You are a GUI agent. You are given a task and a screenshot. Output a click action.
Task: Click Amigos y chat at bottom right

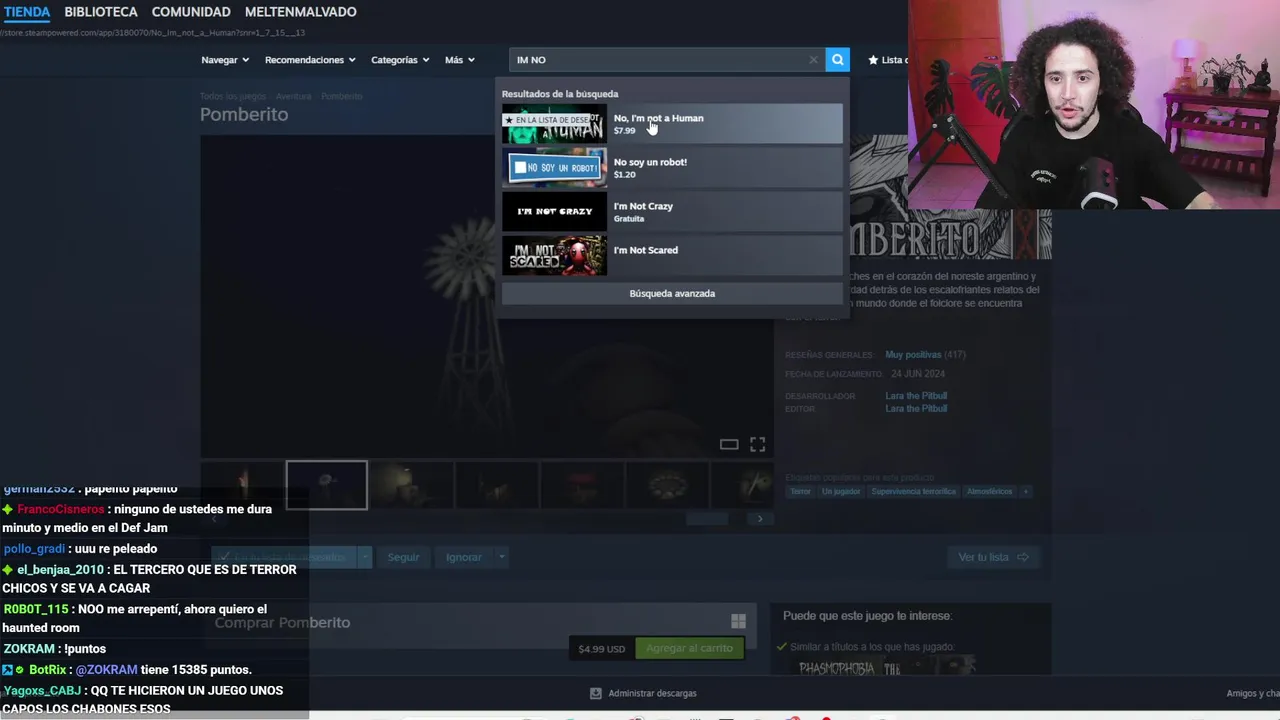[x=1253, y=693]
